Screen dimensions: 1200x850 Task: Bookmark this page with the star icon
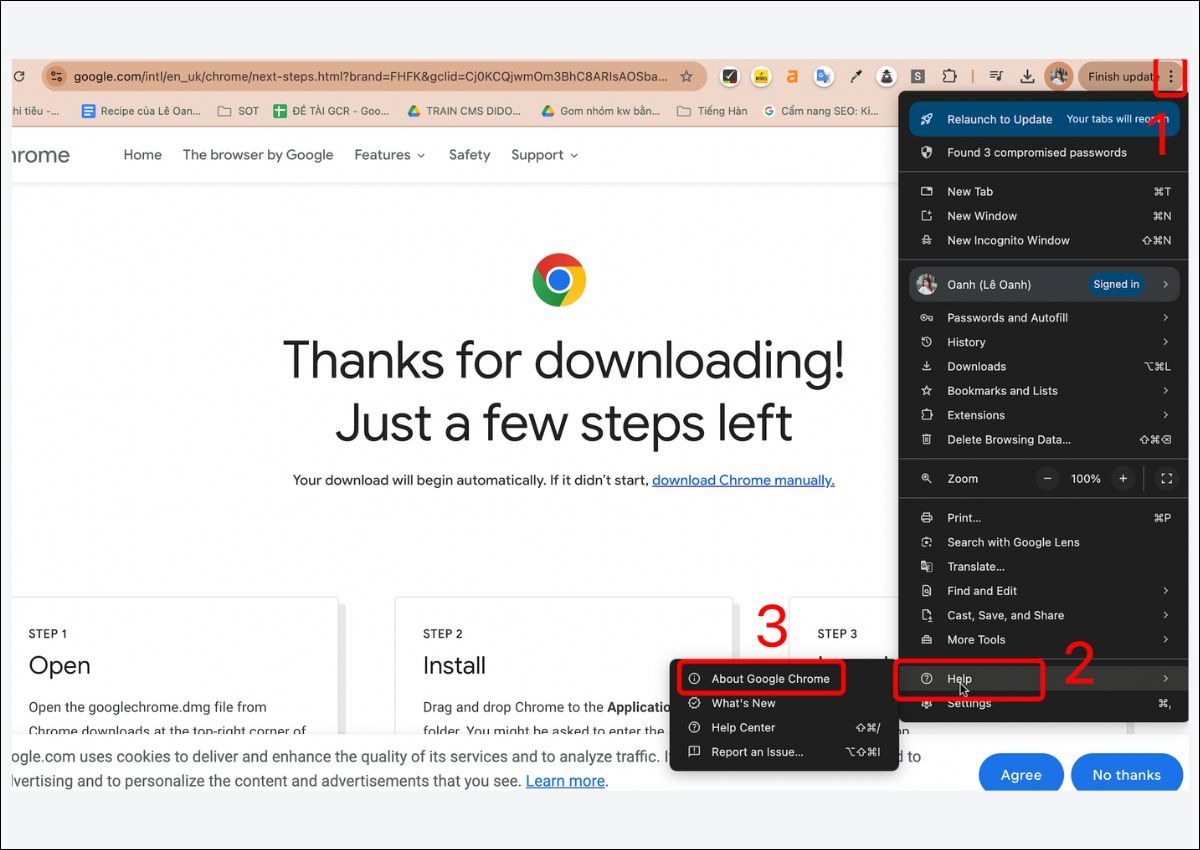(686, 76)
